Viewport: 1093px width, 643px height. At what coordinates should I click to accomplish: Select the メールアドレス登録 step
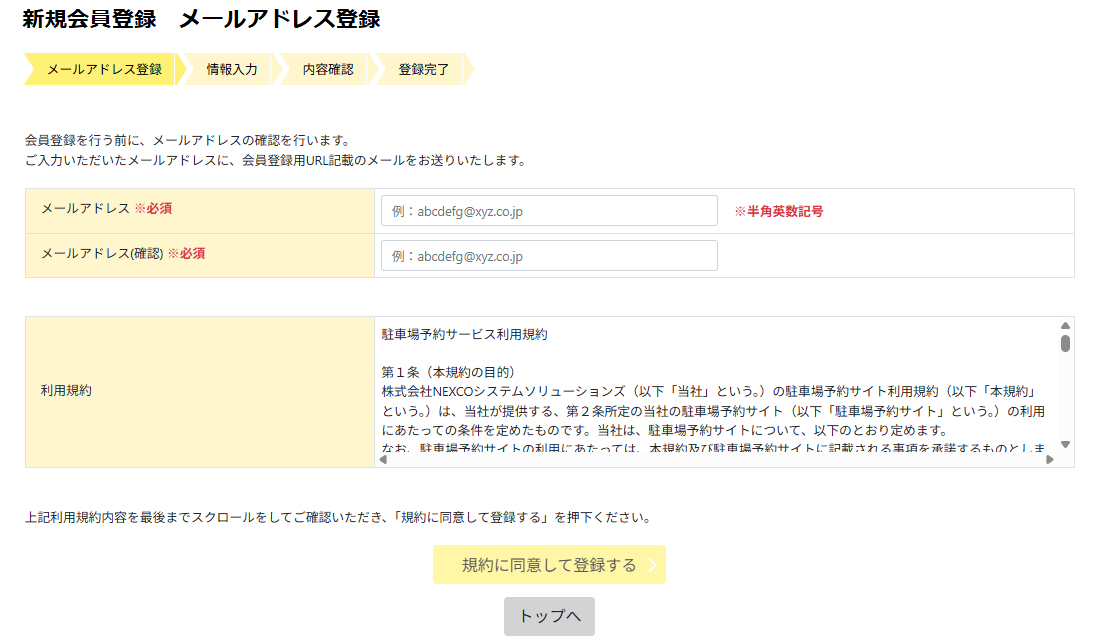pos(104,70)
